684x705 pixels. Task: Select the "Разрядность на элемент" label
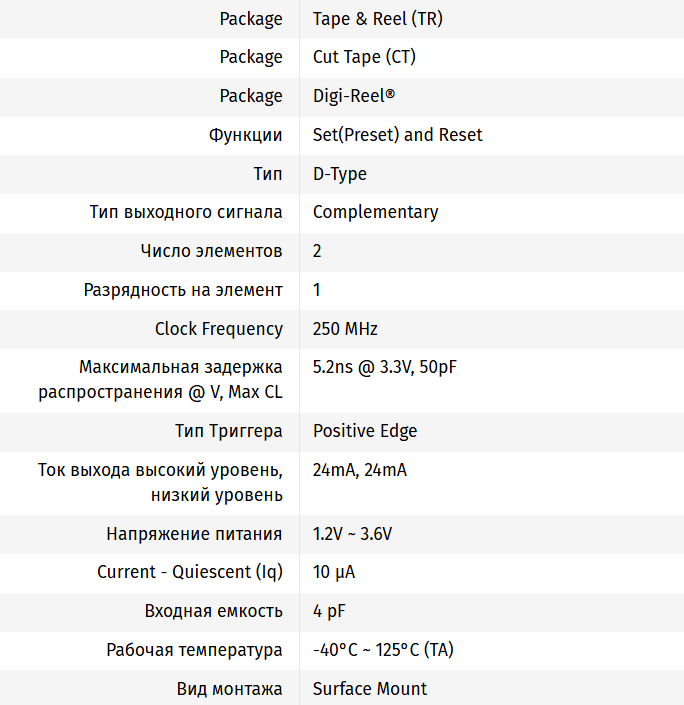pyautogui.click(x=183, y=290)
